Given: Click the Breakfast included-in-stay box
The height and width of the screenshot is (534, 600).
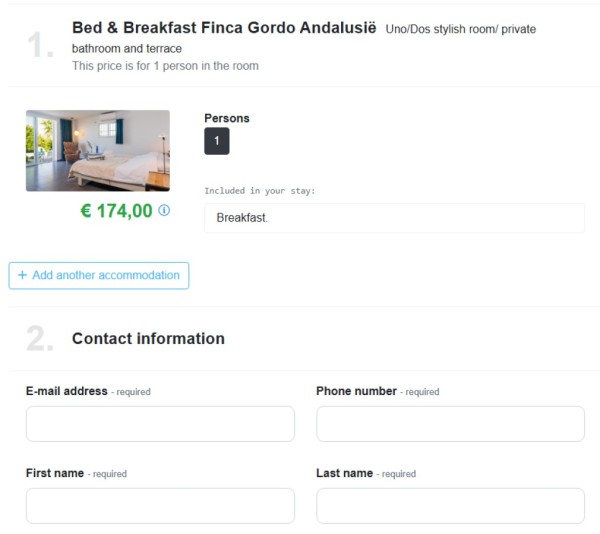Looking at the screenshot, I should pyautogui.click(x=394, y=218).
